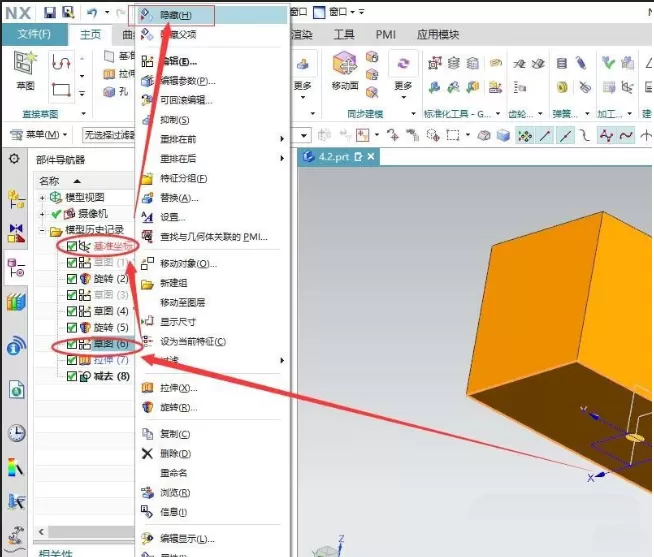654x557 pixels.
Task: Open the Reuse Library sidebar icon
Action: tap(16, 302)
